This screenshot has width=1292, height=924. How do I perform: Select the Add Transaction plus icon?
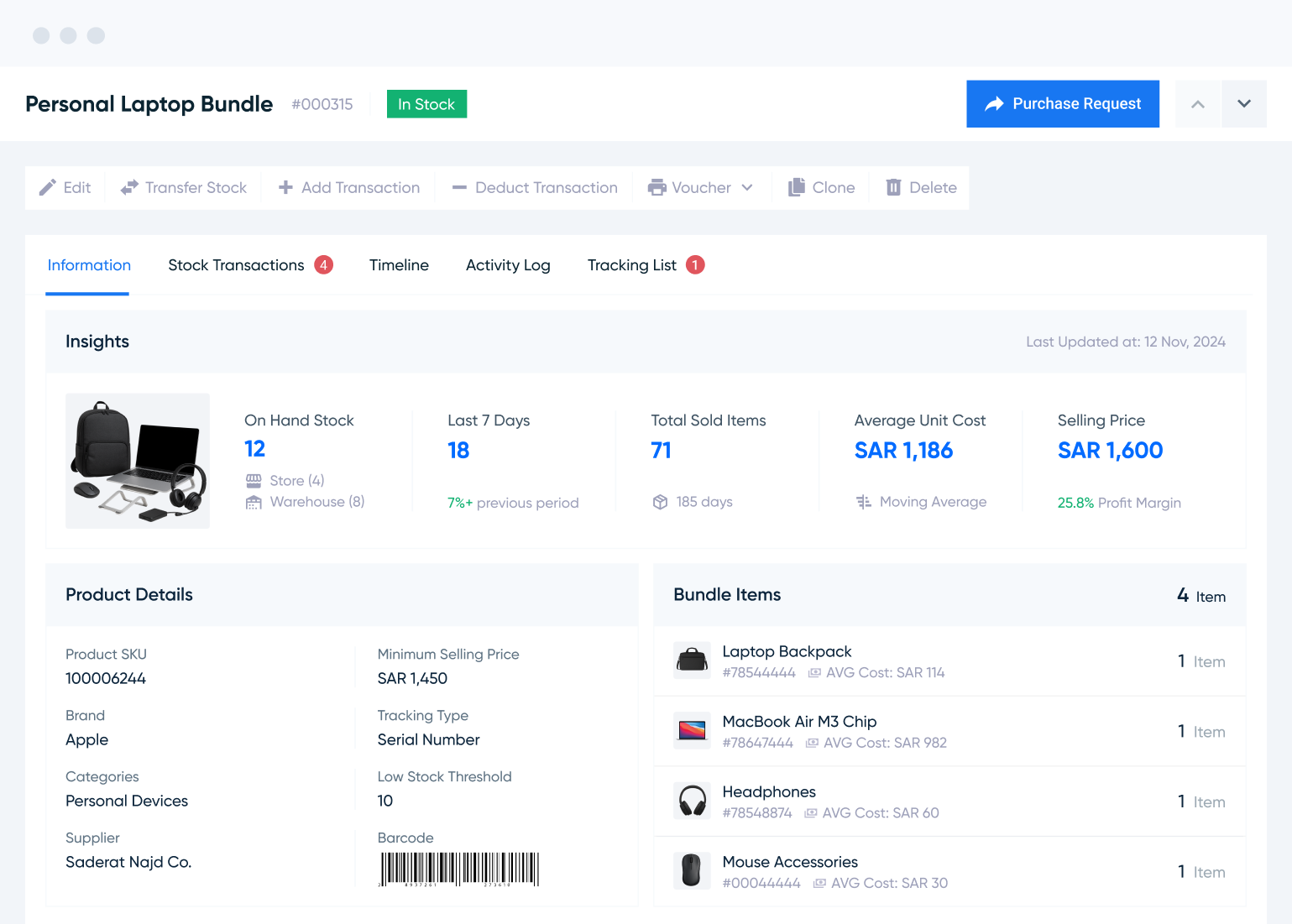(285, 187)
